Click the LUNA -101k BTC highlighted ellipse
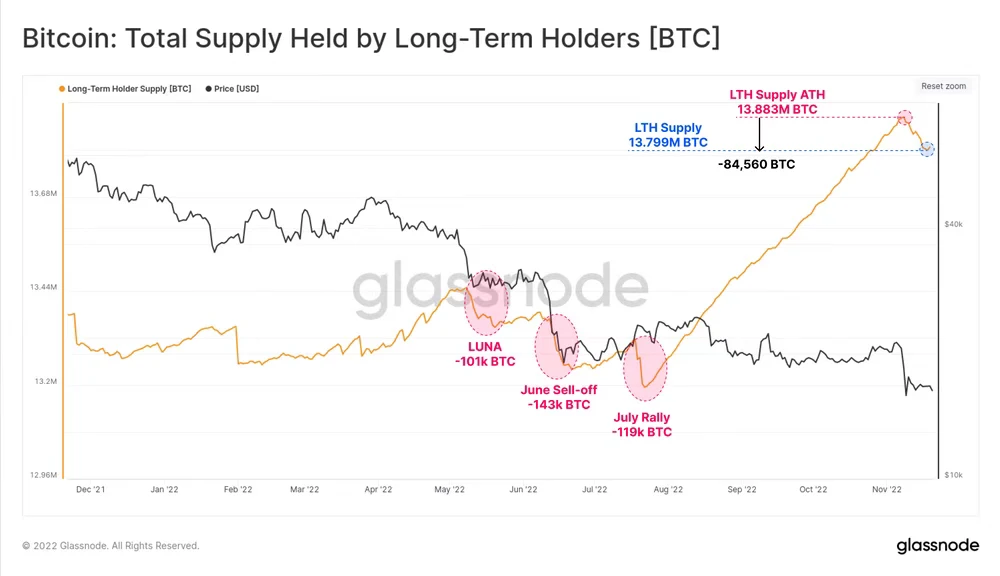This screenshot has height=576, width=1000. 486,302
